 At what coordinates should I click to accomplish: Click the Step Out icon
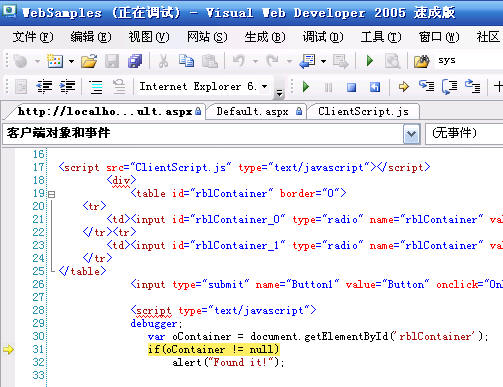(473, 87)
